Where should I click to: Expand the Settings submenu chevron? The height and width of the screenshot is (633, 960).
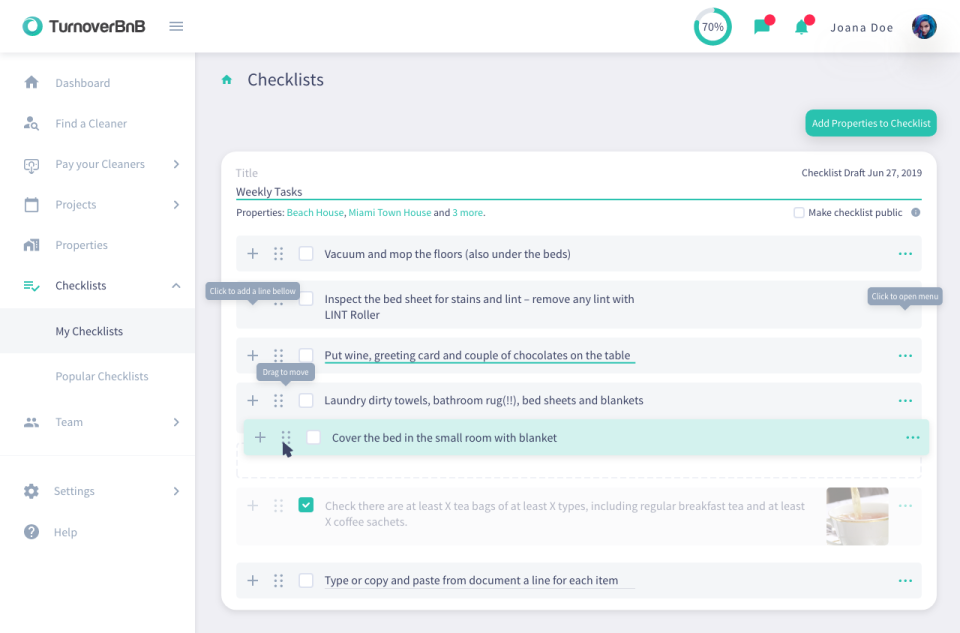coord(176,491)
